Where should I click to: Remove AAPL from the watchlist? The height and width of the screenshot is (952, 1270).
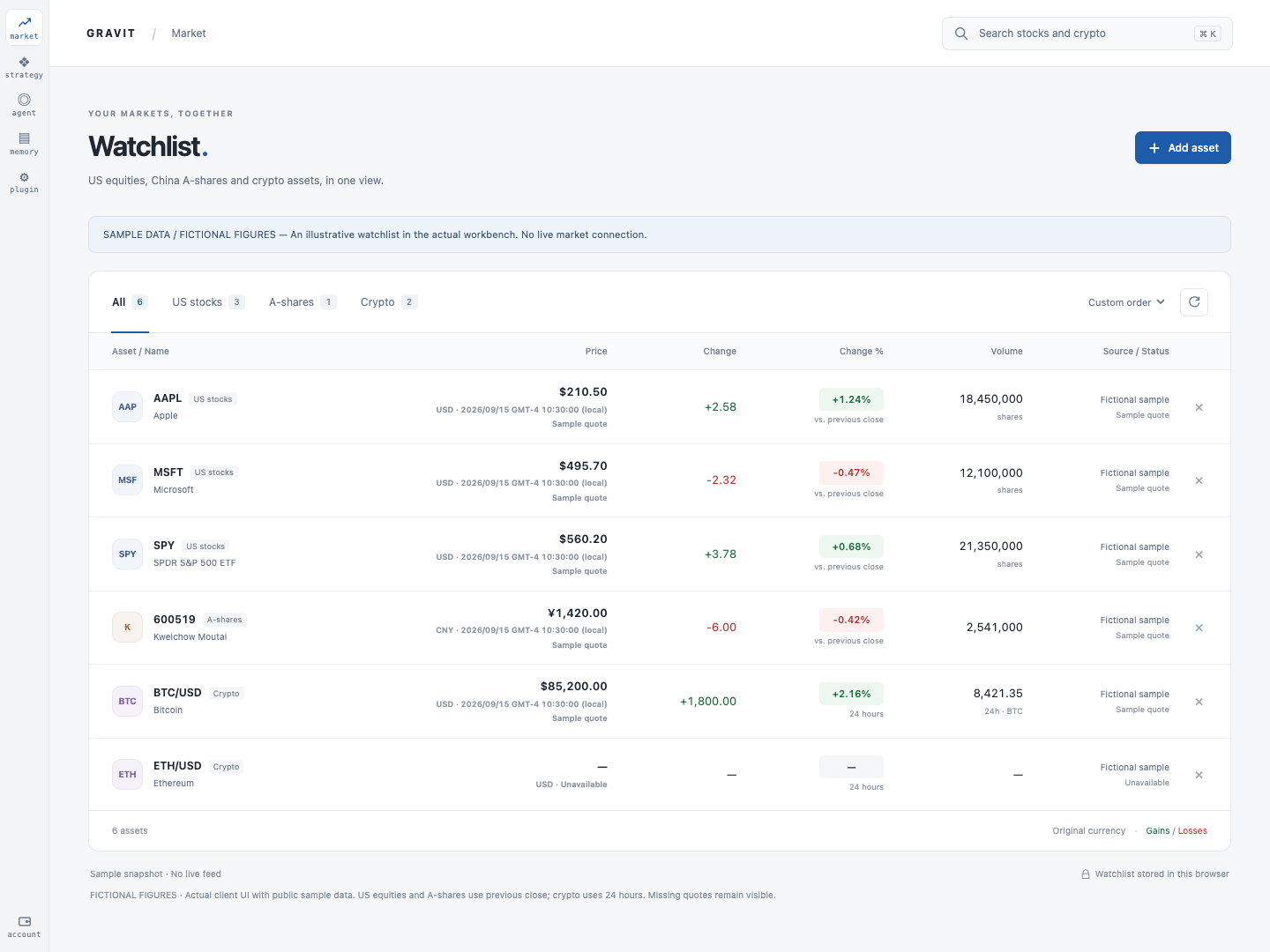pyautogui.click(x=1199, y=407)
